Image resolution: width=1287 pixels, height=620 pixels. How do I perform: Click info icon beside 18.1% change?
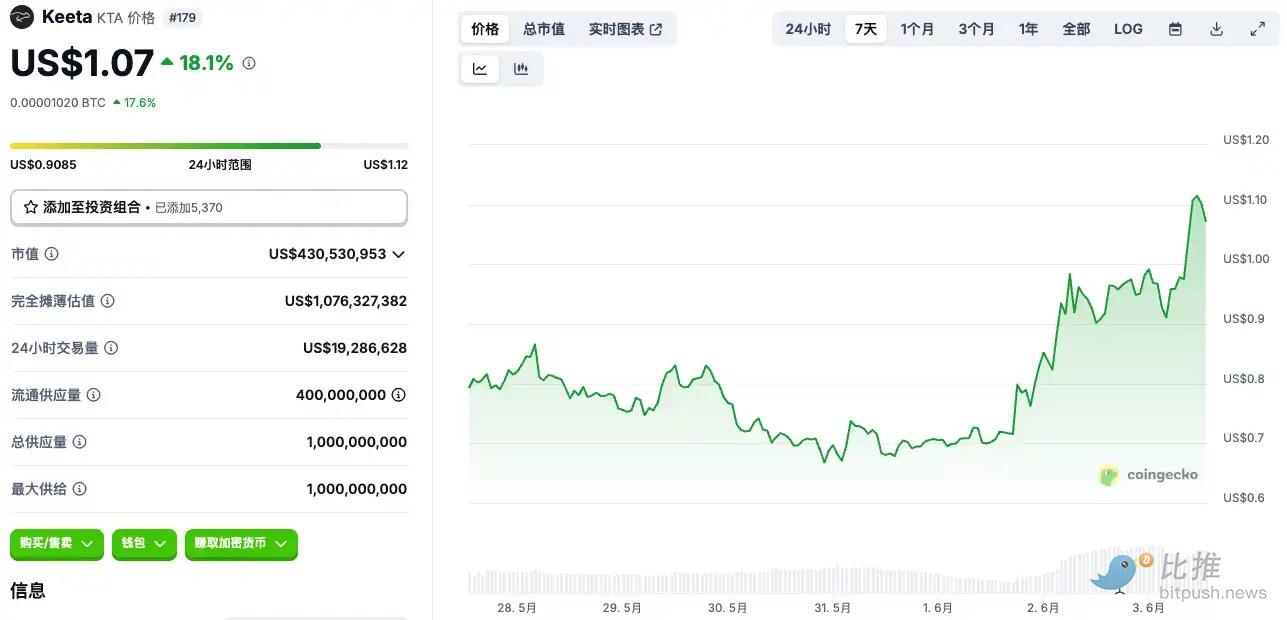click(249, 63)
